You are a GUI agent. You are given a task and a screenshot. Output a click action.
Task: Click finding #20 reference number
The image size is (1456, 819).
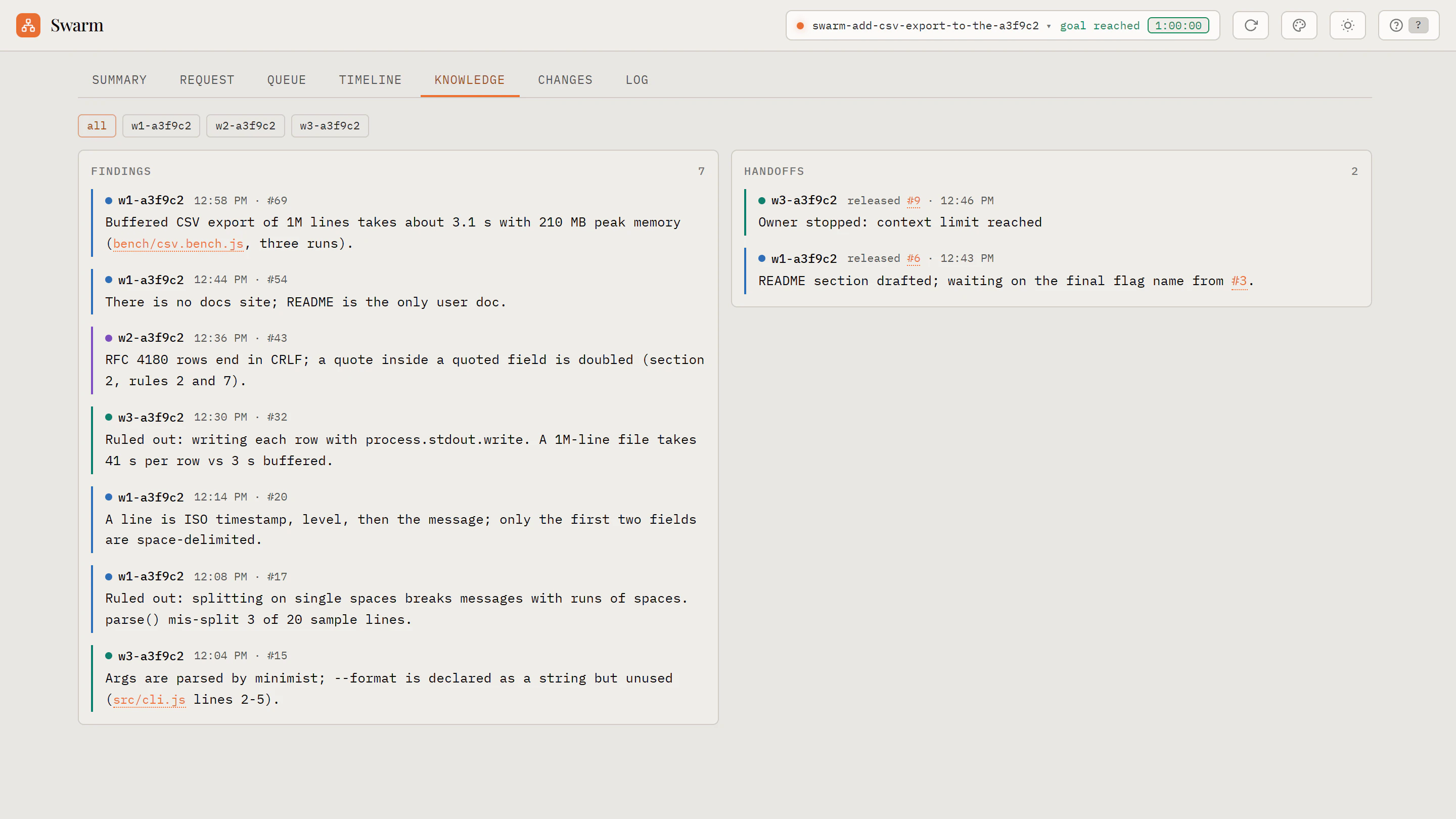[x=277, y=497]
